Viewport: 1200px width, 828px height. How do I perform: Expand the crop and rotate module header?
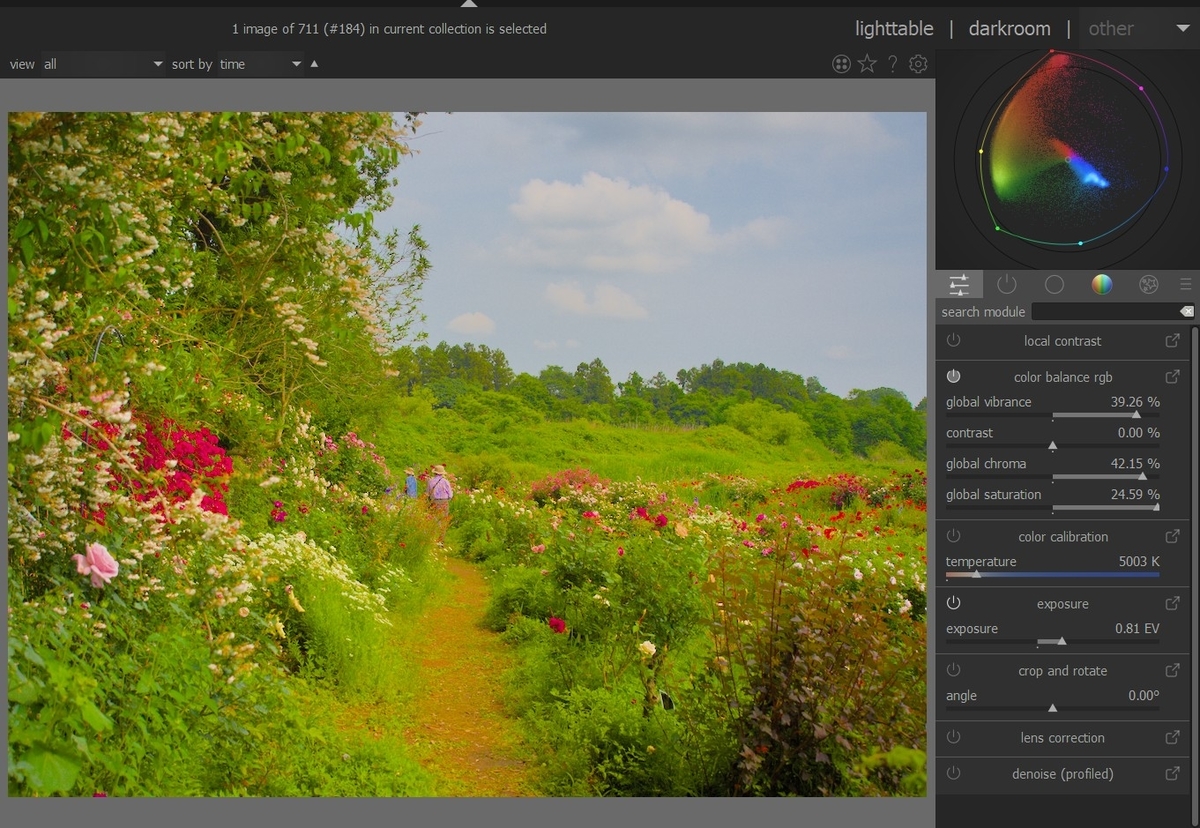pyautogui.click(x=1062, y=671)
